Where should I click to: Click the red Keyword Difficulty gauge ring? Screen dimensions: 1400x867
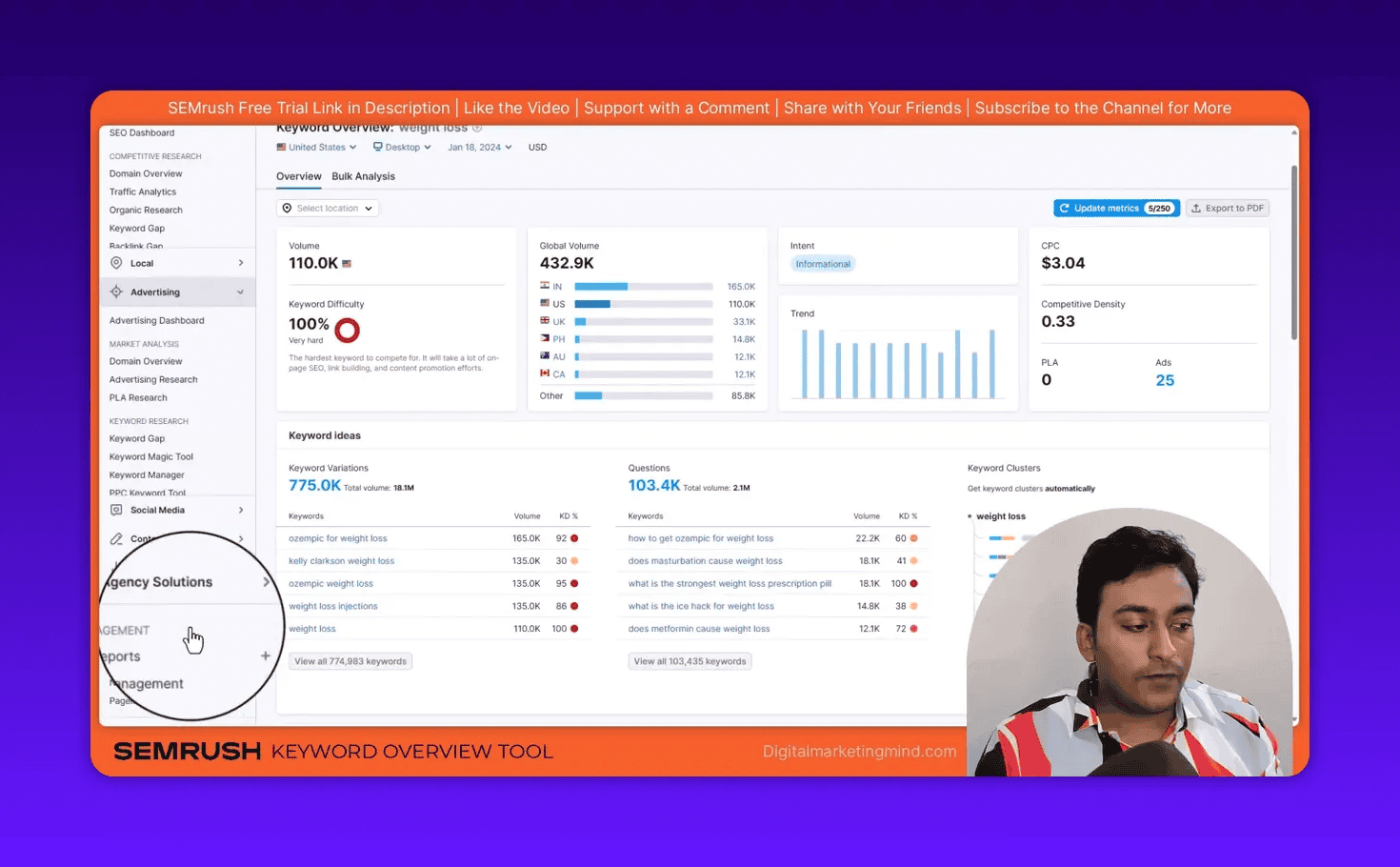click(347, 330)
